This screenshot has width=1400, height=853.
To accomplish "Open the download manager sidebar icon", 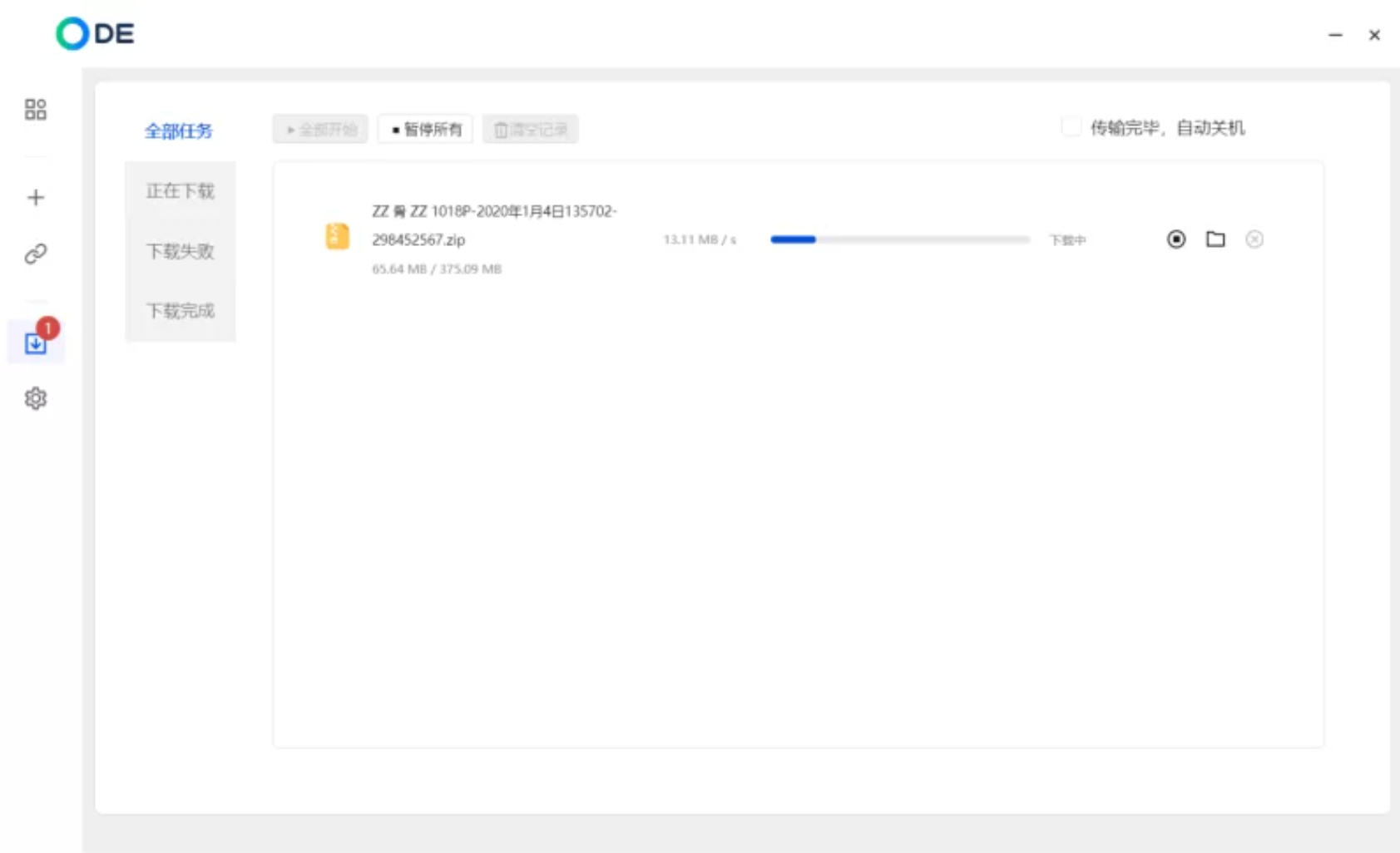I will (x=35, y=343).
